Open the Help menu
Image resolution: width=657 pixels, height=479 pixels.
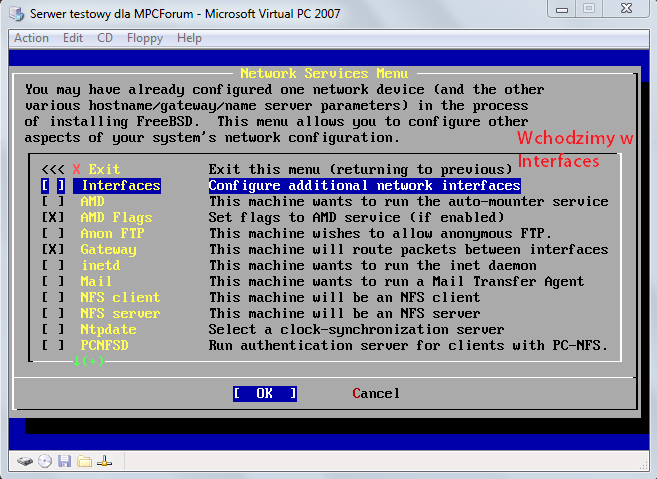pos(189,38)
